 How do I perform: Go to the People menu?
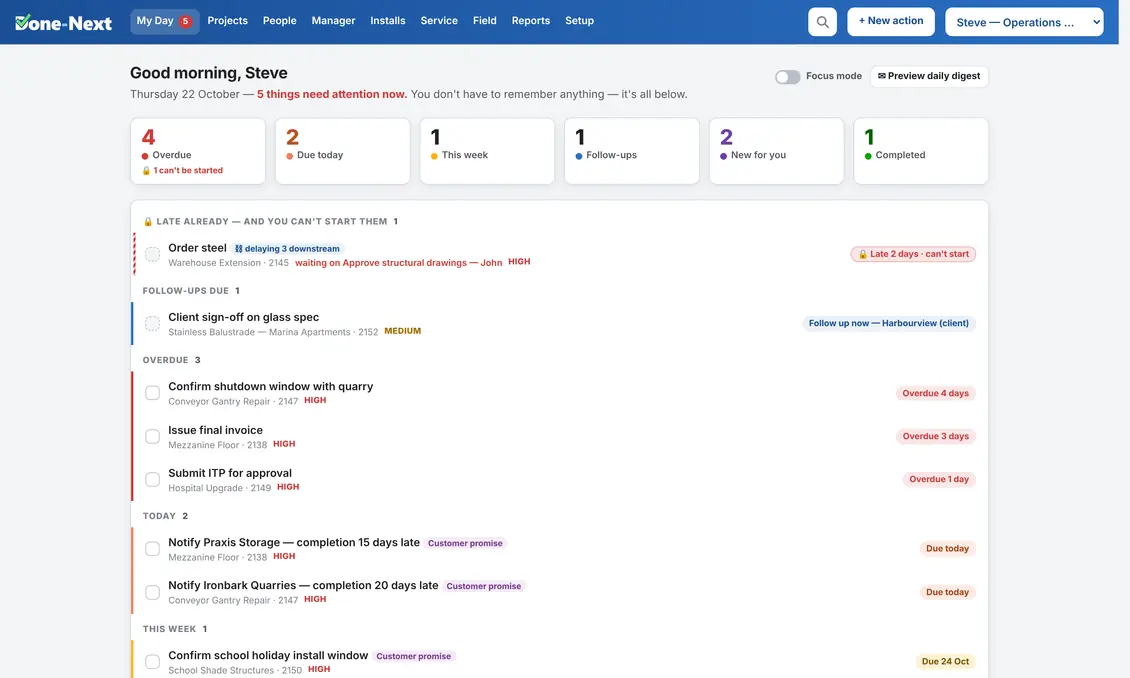pos(280,21)
